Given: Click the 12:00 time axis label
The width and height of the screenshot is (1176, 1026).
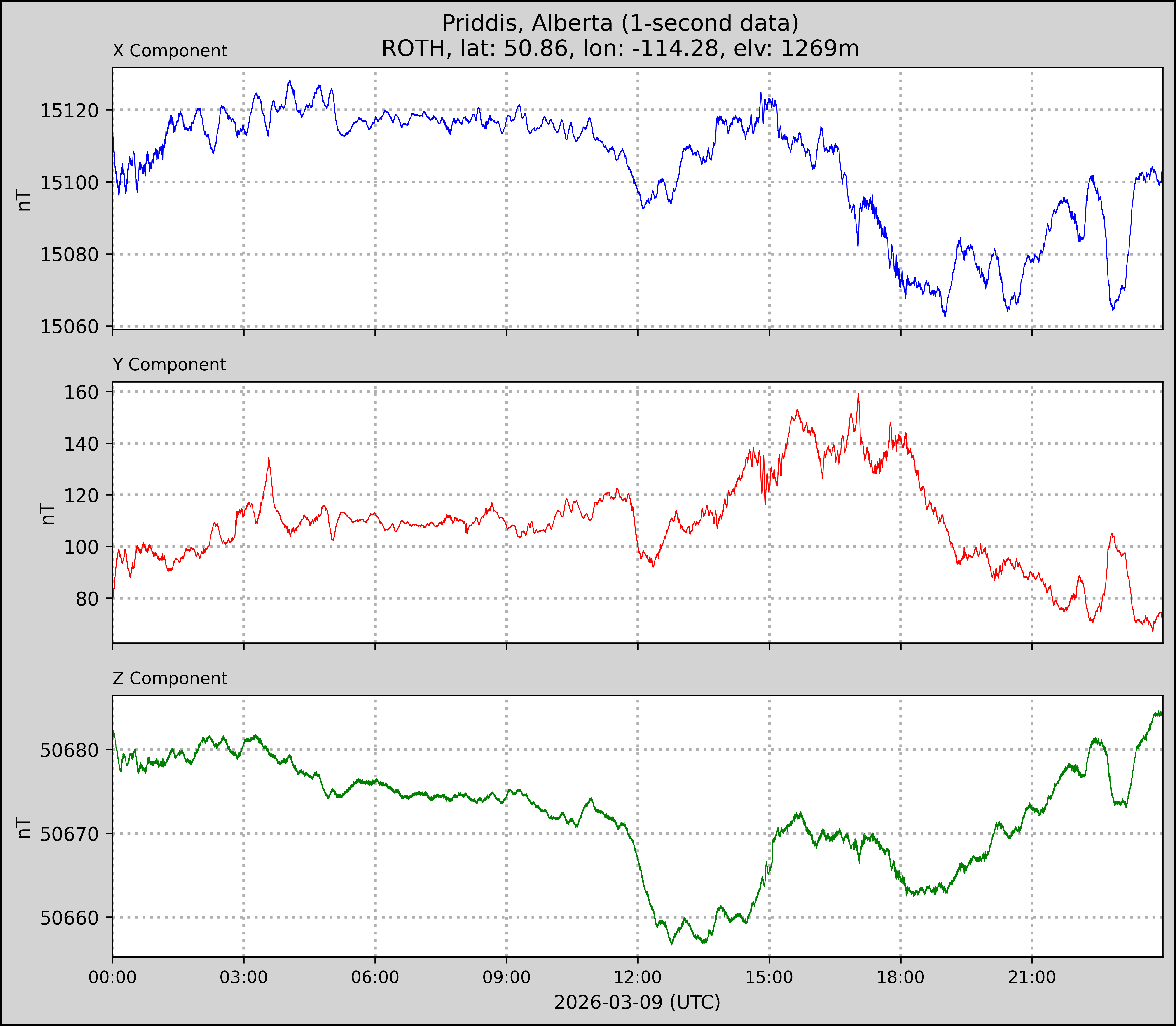Looking at the screenshot, I should click(x=638, y=977).
